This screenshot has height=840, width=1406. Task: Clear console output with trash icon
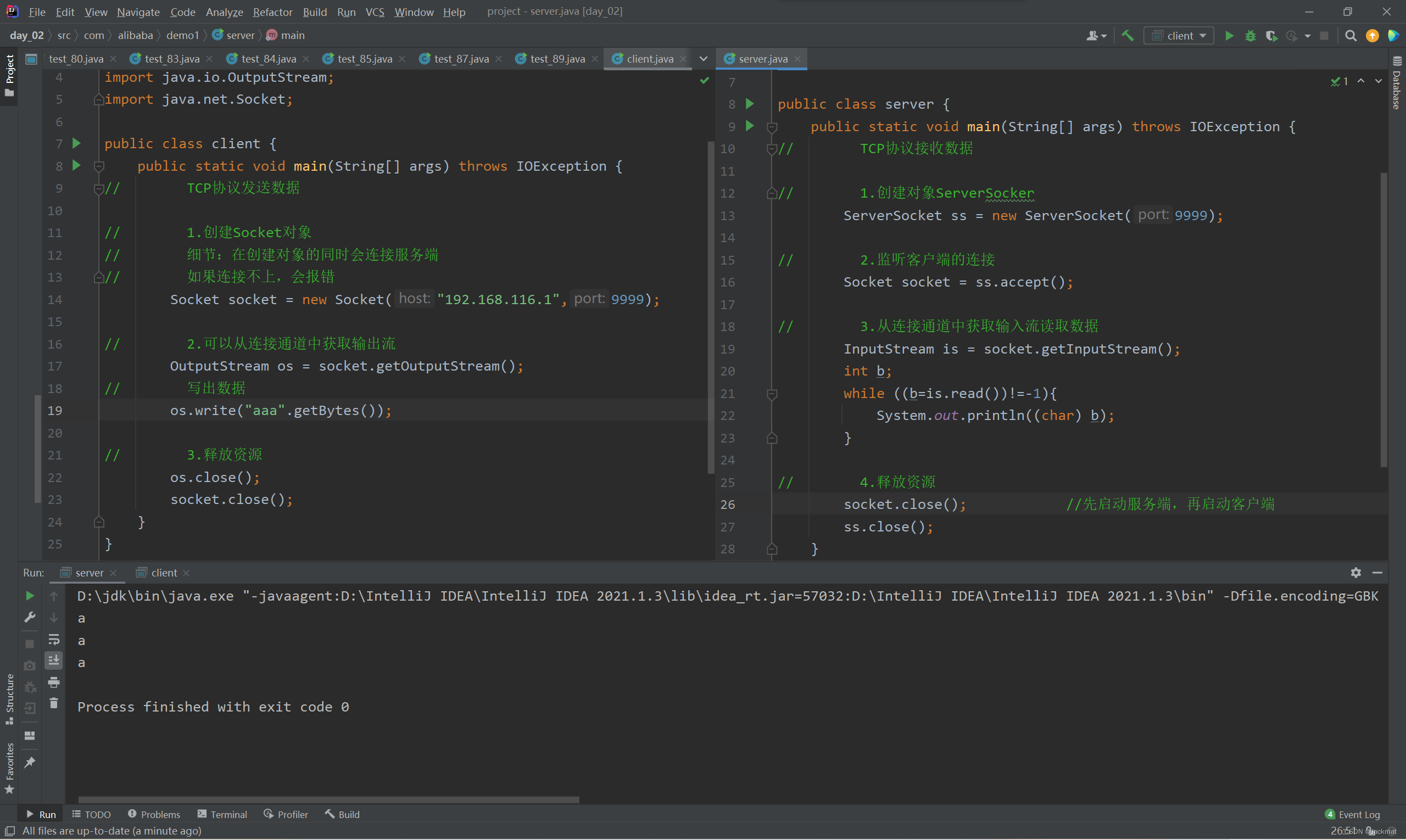[54, 704]
